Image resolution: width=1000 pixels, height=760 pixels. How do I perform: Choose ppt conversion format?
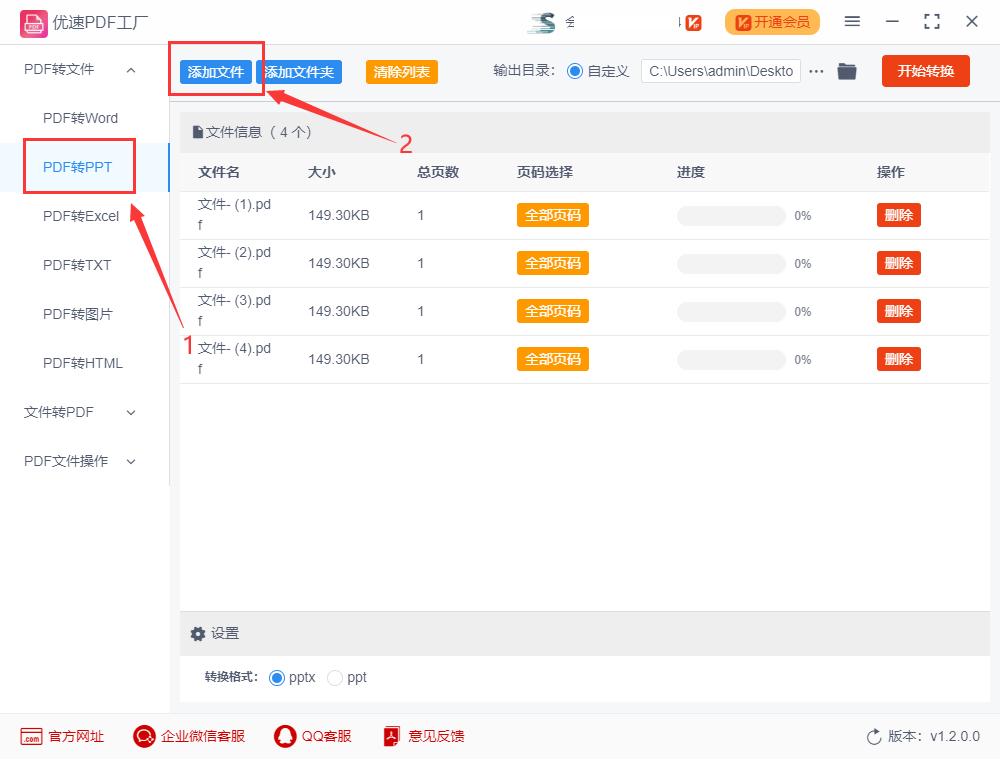[334, 677]
